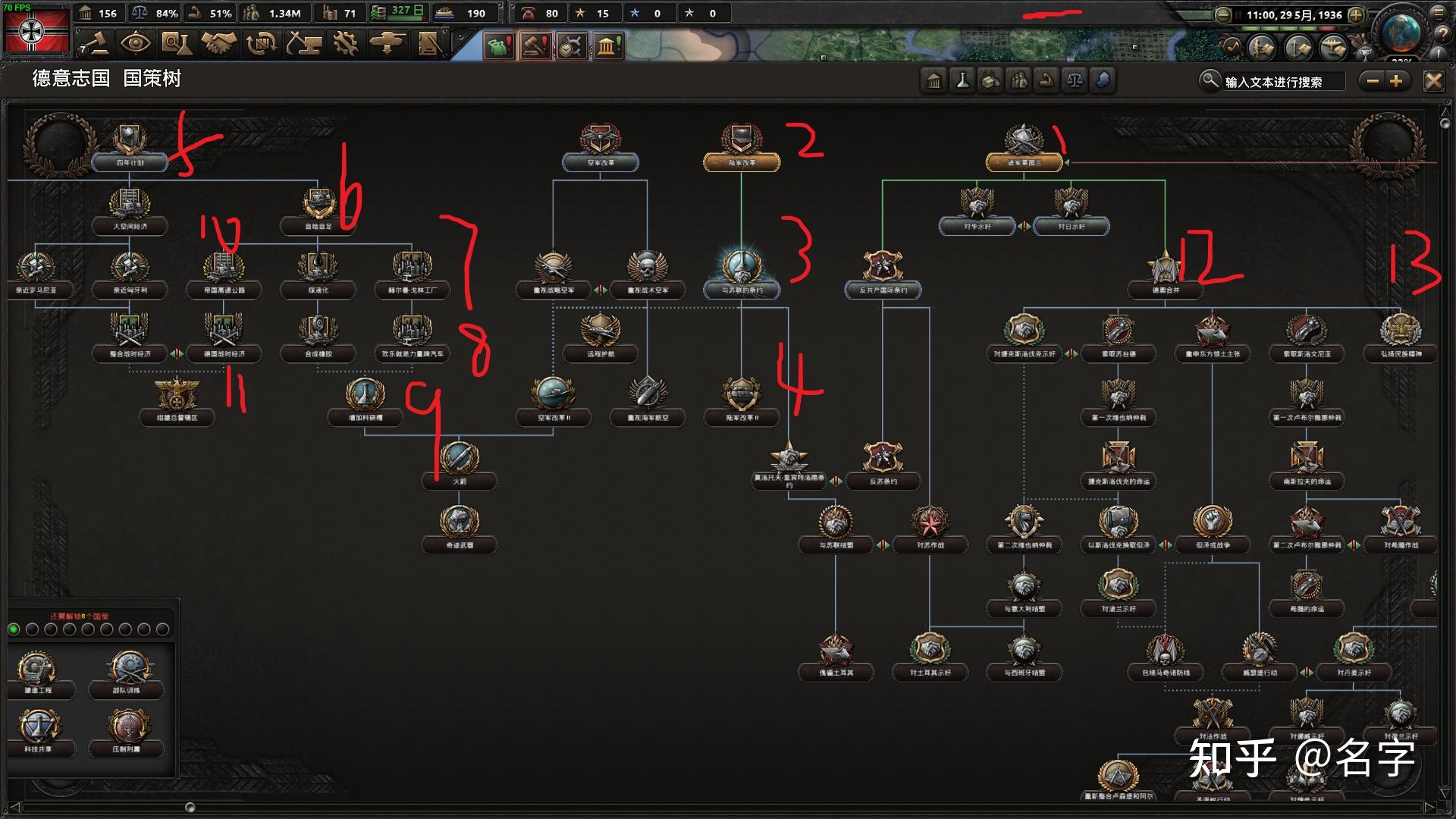Select the 火箭 focus
This screenshot has height=819, width=1456.
(460, 466)
